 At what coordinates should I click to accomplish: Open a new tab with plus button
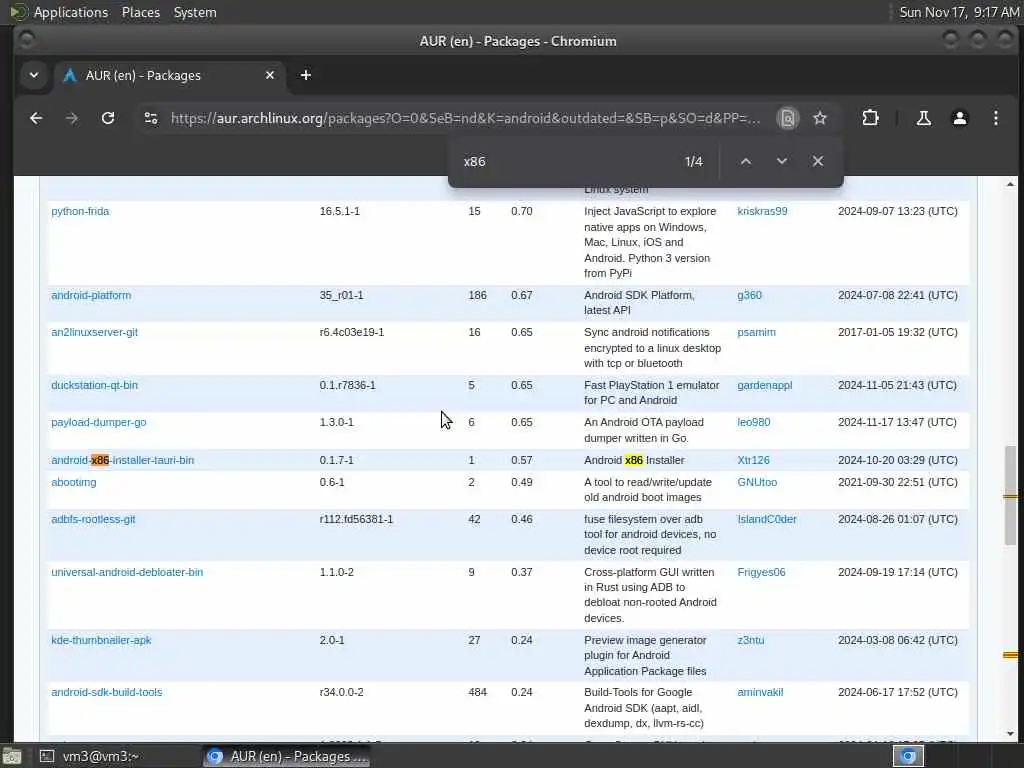(x=306, y=76)
